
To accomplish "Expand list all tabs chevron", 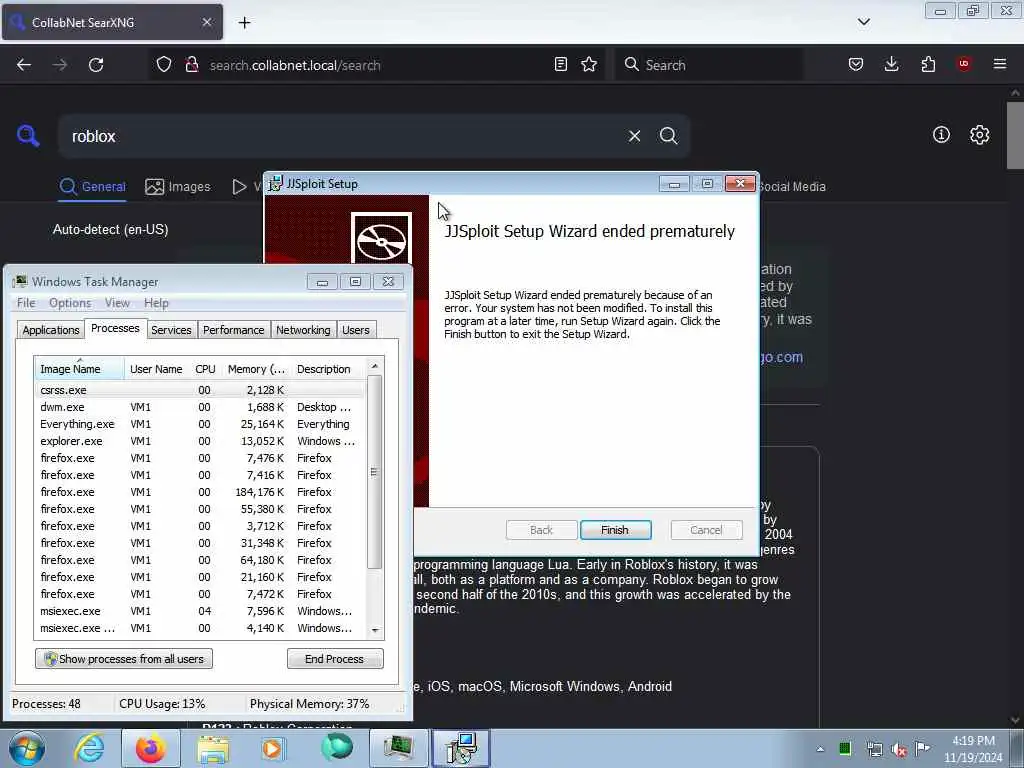I will click(863, 22).
